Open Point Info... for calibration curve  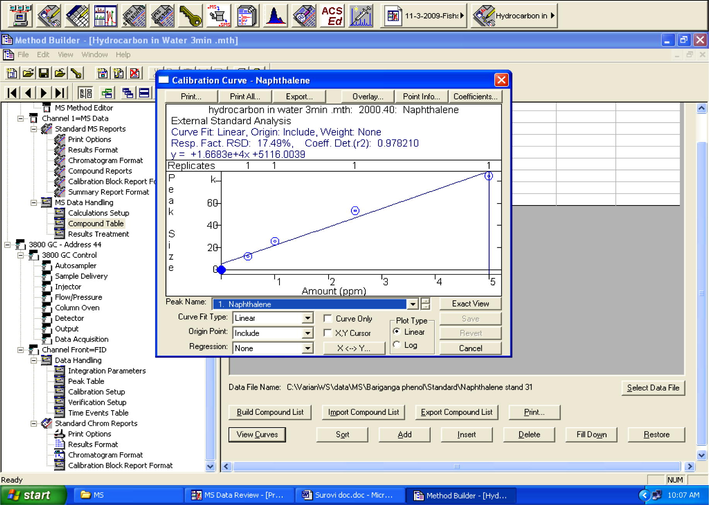(x=421, y=96)
